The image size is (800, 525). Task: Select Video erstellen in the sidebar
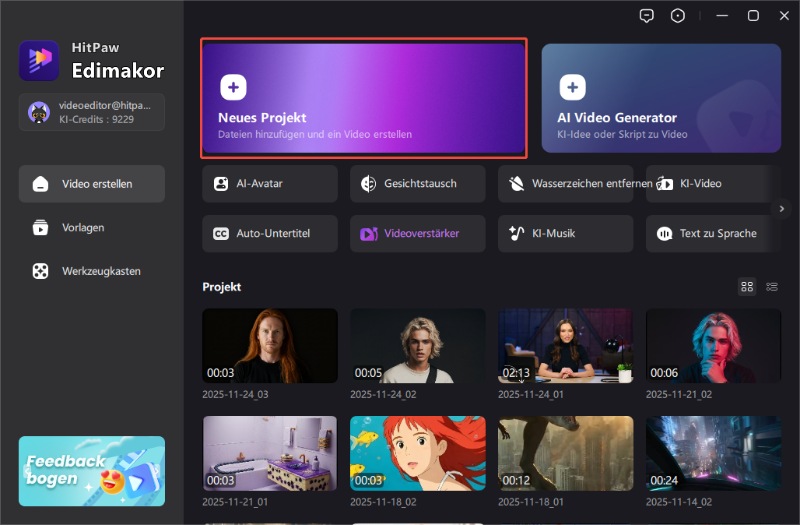[91, 184]
